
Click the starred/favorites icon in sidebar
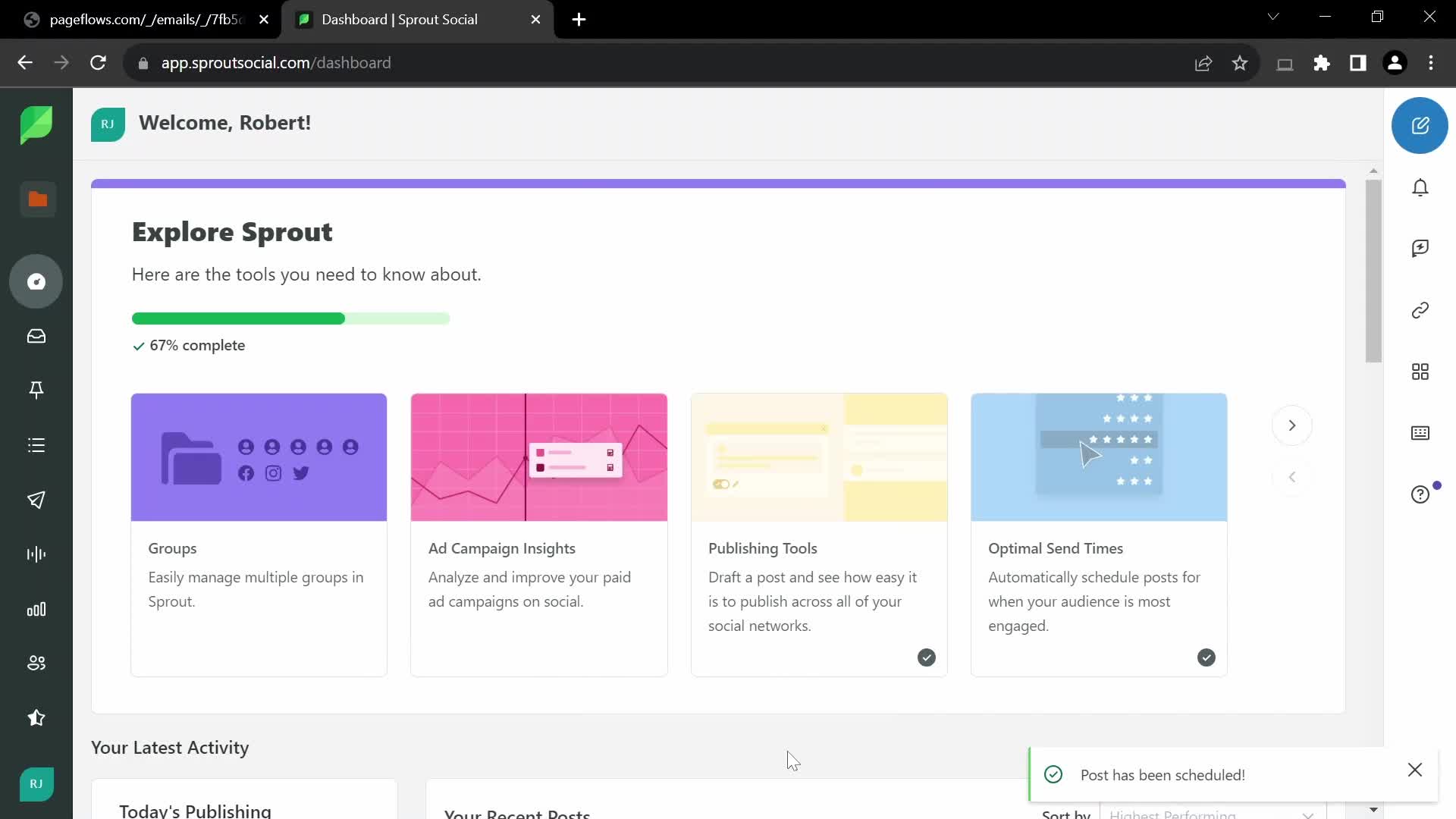(36, 718)
